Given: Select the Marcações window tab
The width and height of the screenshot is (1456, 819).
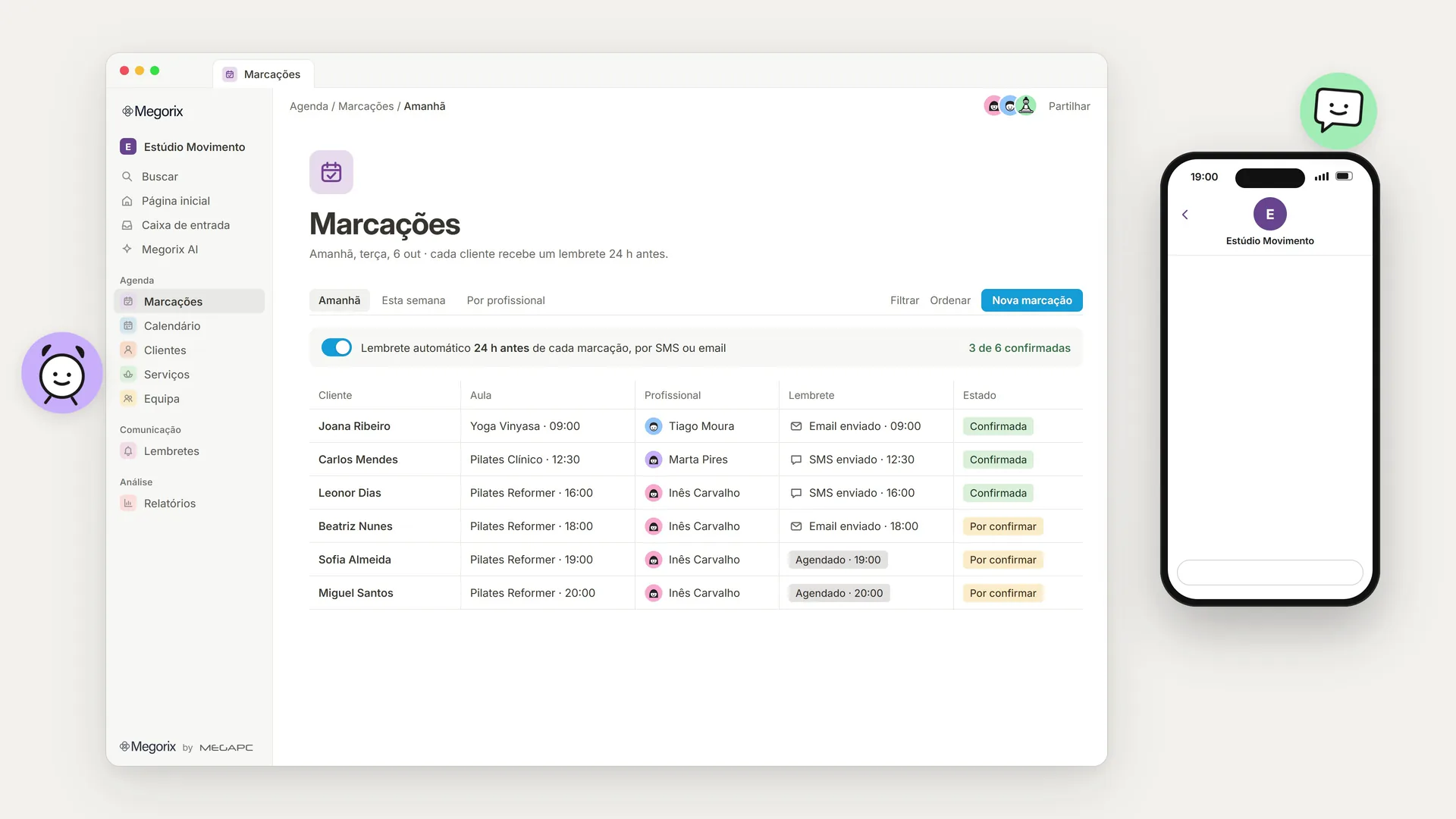Looking at the screenshot, I should click(x=263, y=74).
